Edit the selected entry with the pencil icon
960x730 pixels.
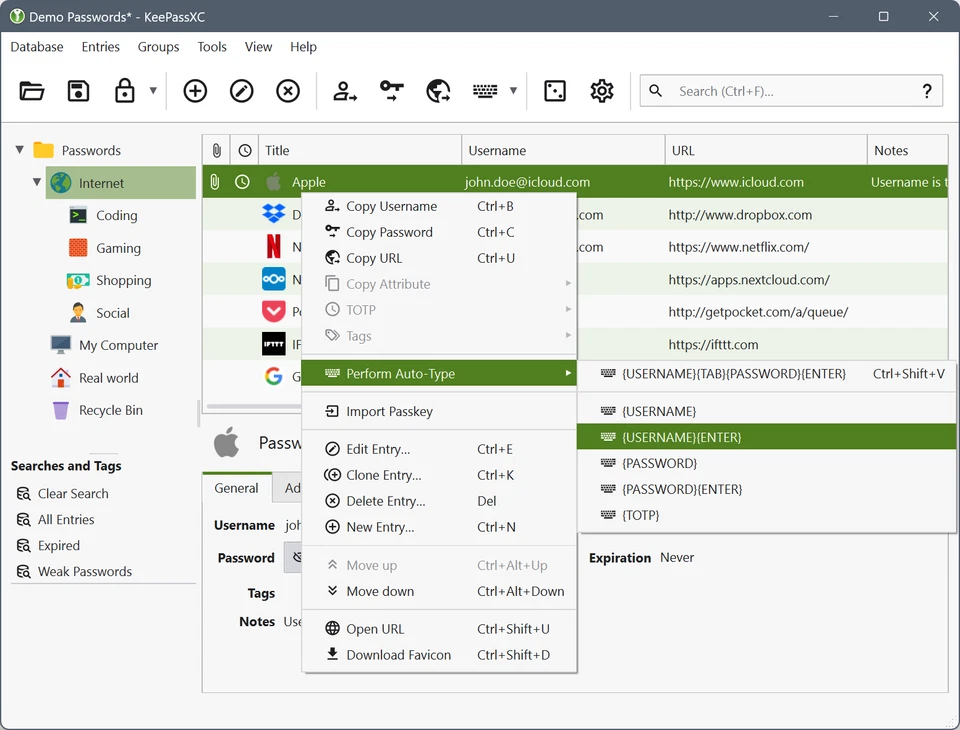(x=241, y=90)
